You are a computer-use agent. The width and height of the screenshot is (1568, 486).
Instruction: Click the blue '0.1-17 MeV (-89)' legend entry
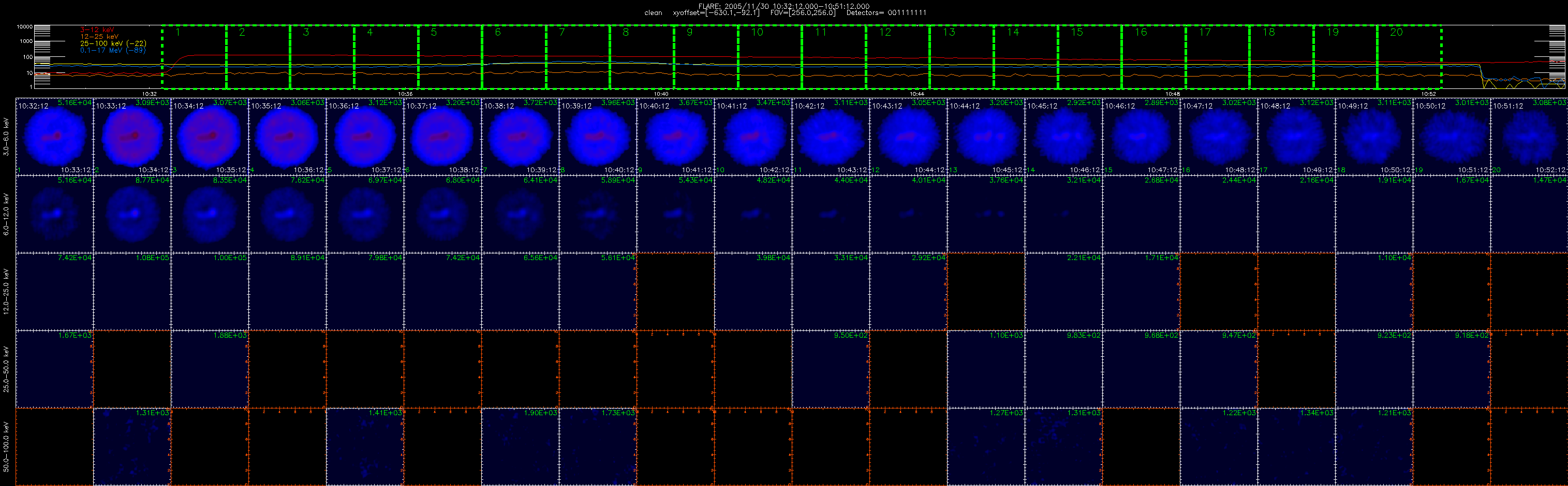[113, 50]
